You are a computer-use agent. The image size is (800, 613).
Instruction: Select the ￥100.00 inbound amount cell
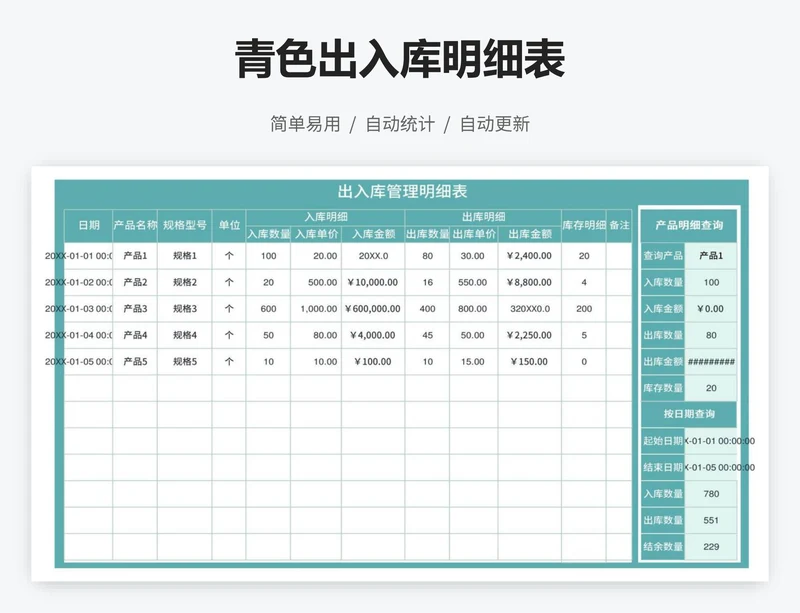tap(373, 362)
